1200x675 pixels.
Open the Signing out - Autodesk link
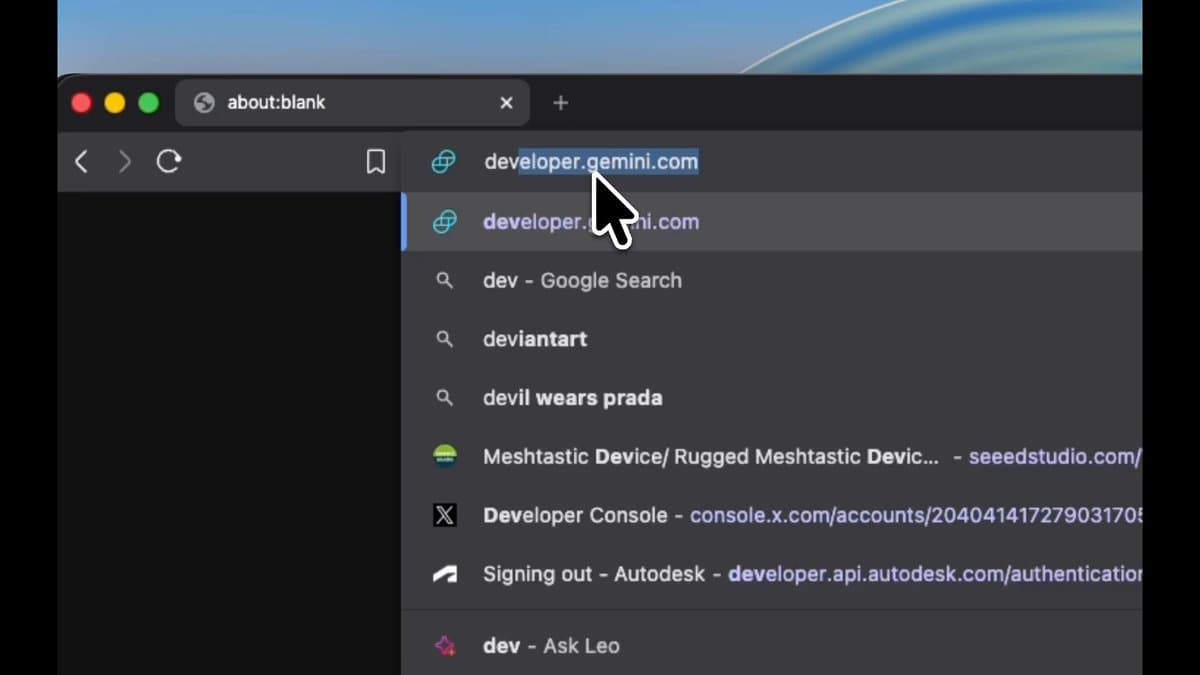594,575
